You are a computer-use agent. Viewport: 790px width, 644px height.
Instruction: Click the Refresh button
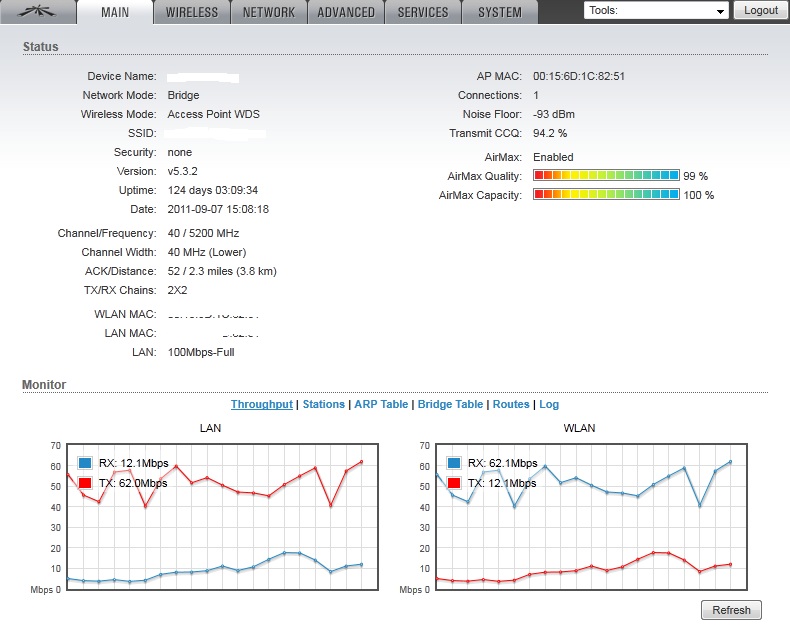[x=731, y=610]
